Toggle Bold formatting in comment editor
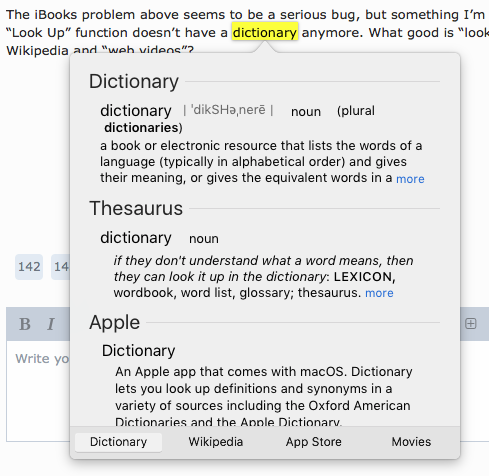489x476 pixels. [x=25, y=324]
